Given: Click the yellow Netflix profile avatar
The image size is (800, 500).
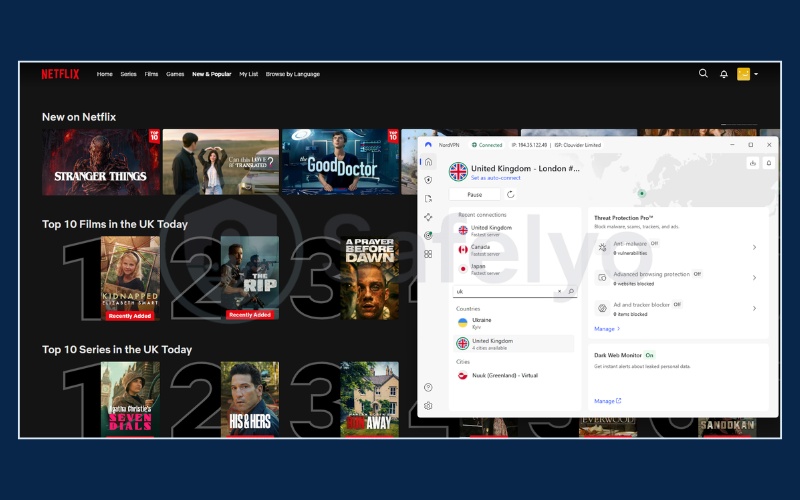Looking at the screenshot, I should click(743, 74).
